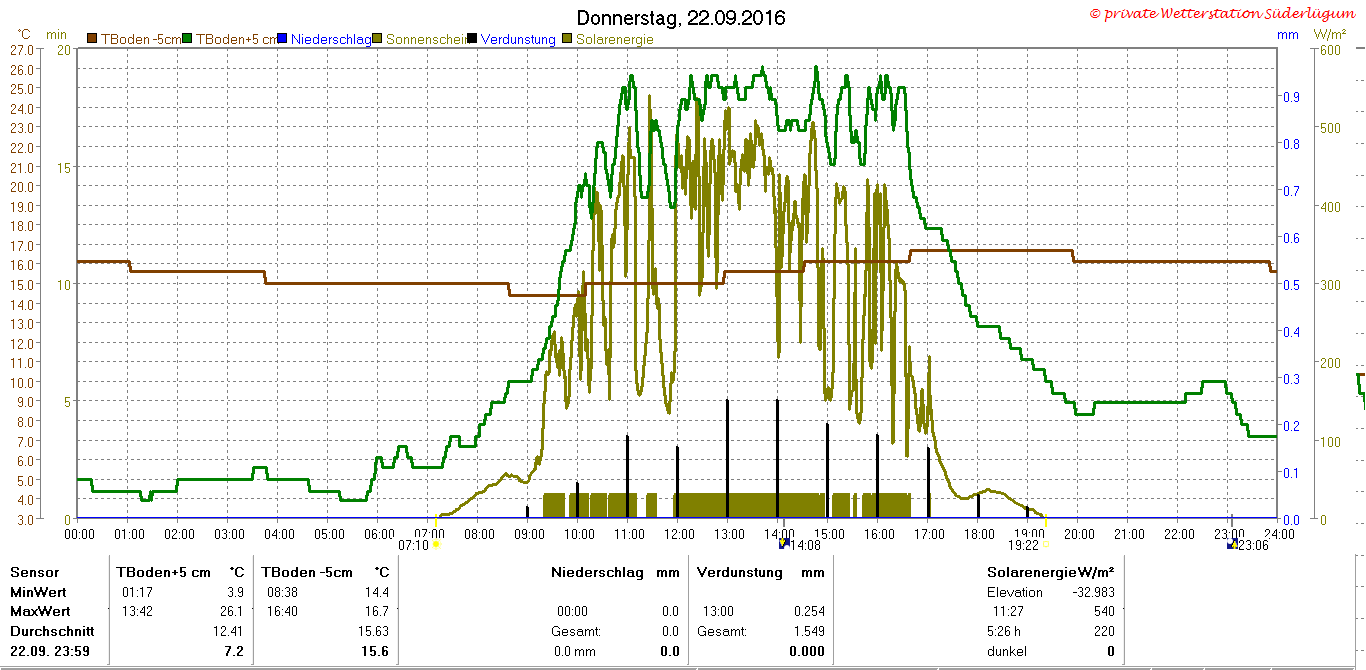Click the Solarenergie W/m² table header
1366x670 pixels.
point(1050,572)
